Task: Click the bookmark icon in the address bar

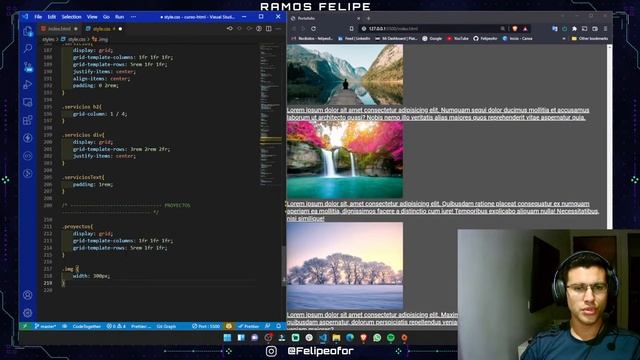Action: 351,29
